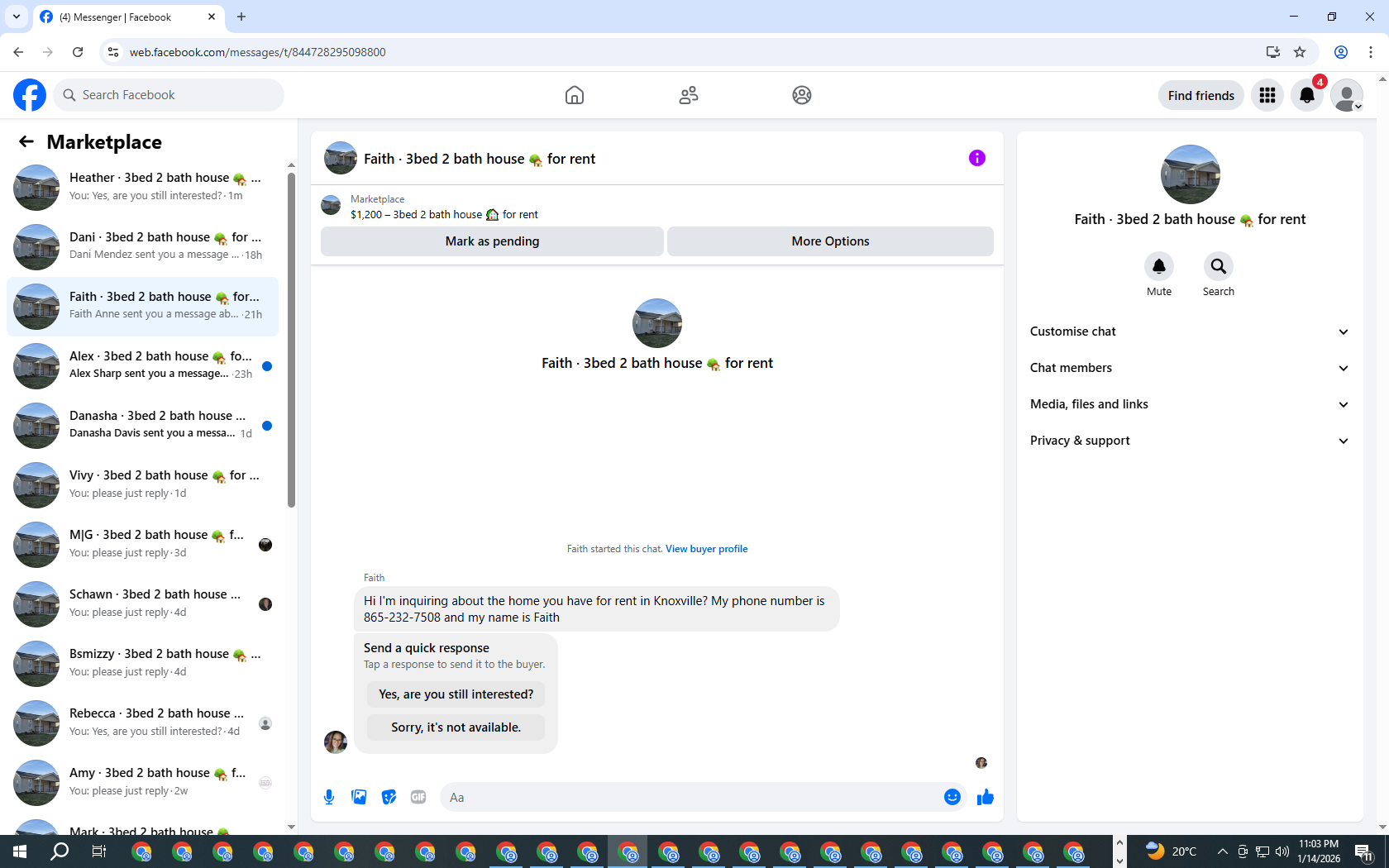The image size is (1389, 868).
Task: Open Danasha Davis's unread conversation
Action: pos(142,426)
